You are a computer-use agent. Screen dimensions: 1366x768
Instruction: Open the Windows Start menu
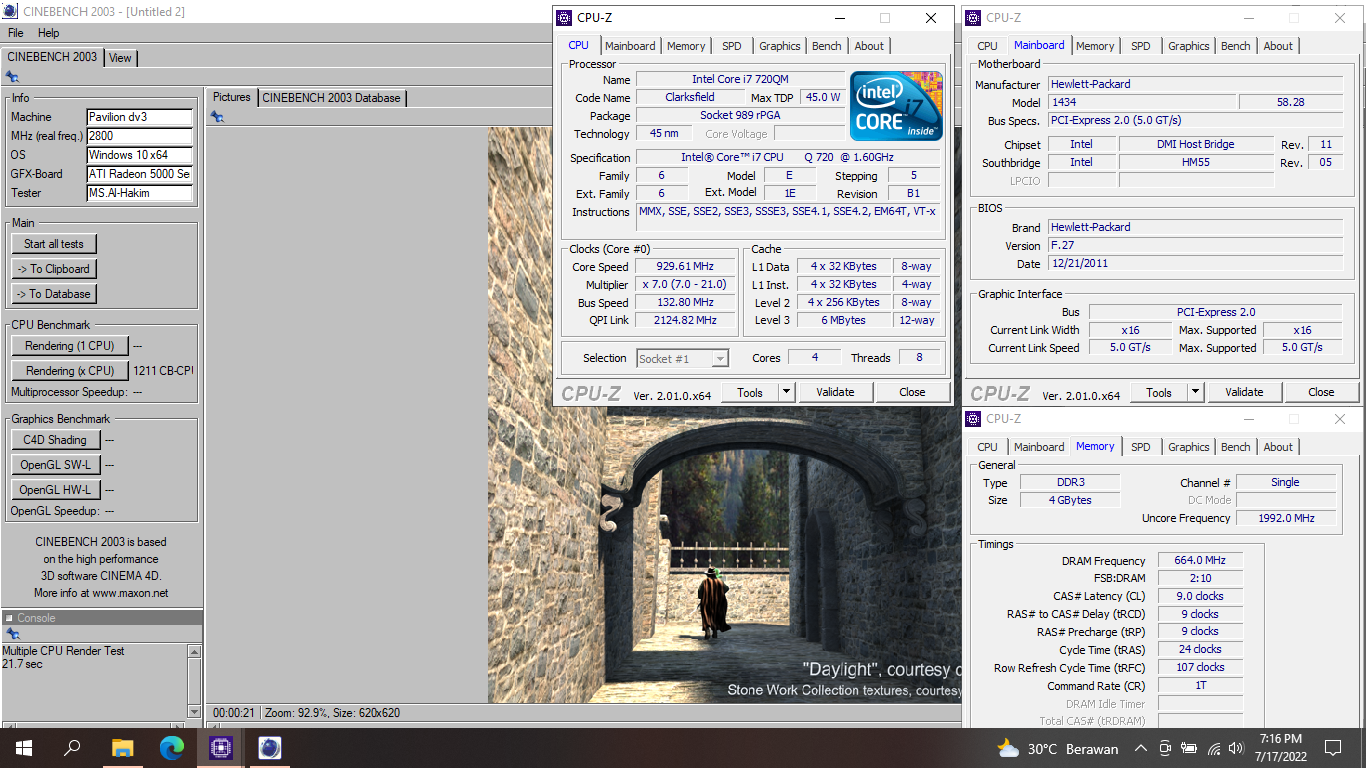tap(24, 748)
